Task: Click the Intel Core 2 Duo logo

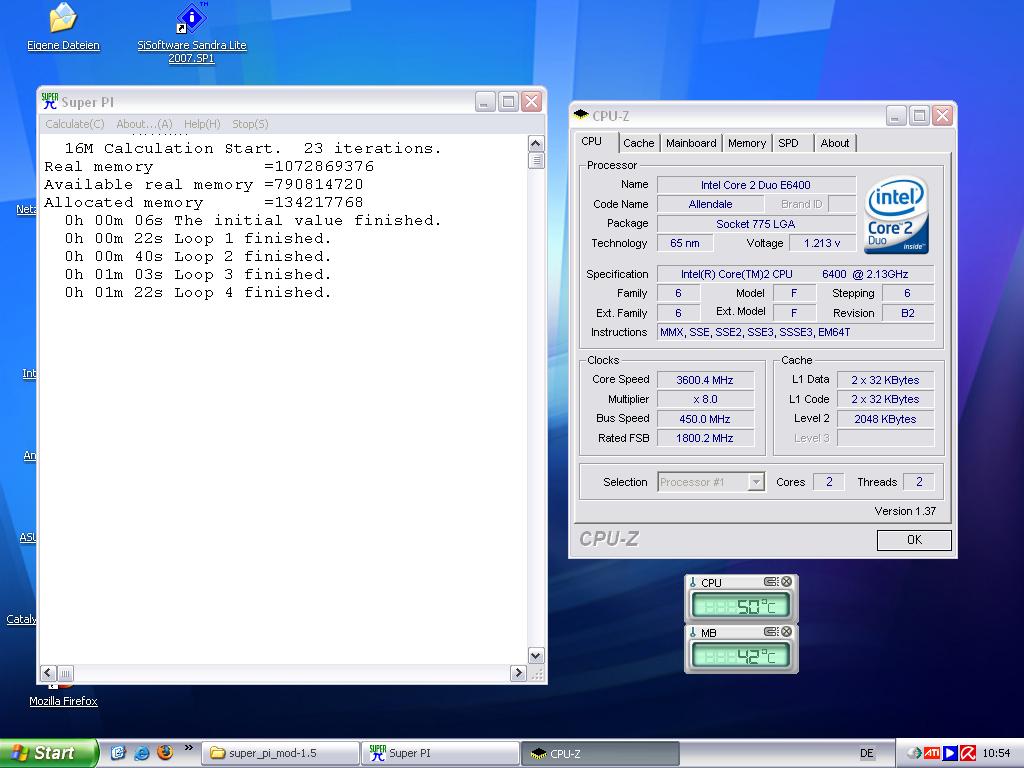Action: coord(896,215)
